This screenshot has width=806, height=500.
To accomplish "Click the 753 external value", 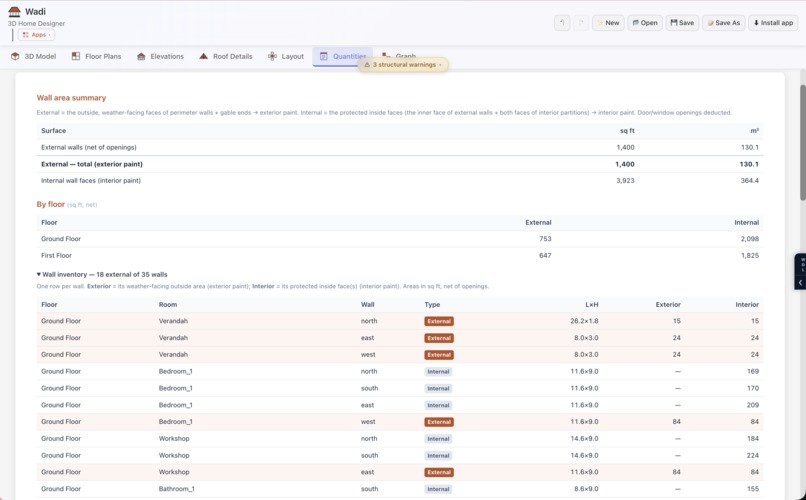I will tap(545, 239).
